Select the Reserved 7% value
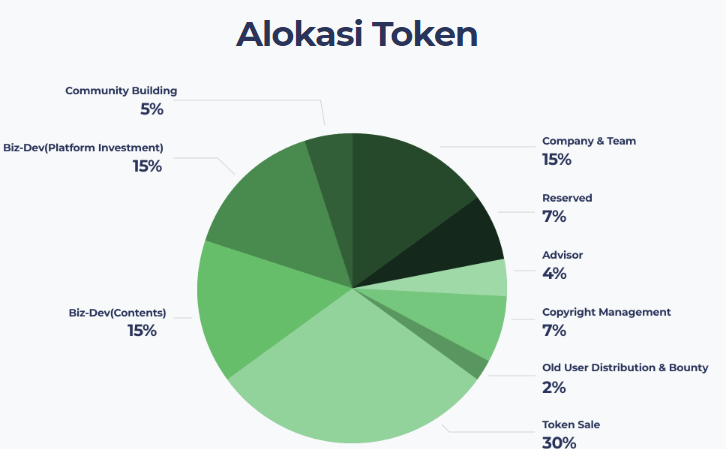The height and width of the screenshot is (449, 726). tap(554, 217)
